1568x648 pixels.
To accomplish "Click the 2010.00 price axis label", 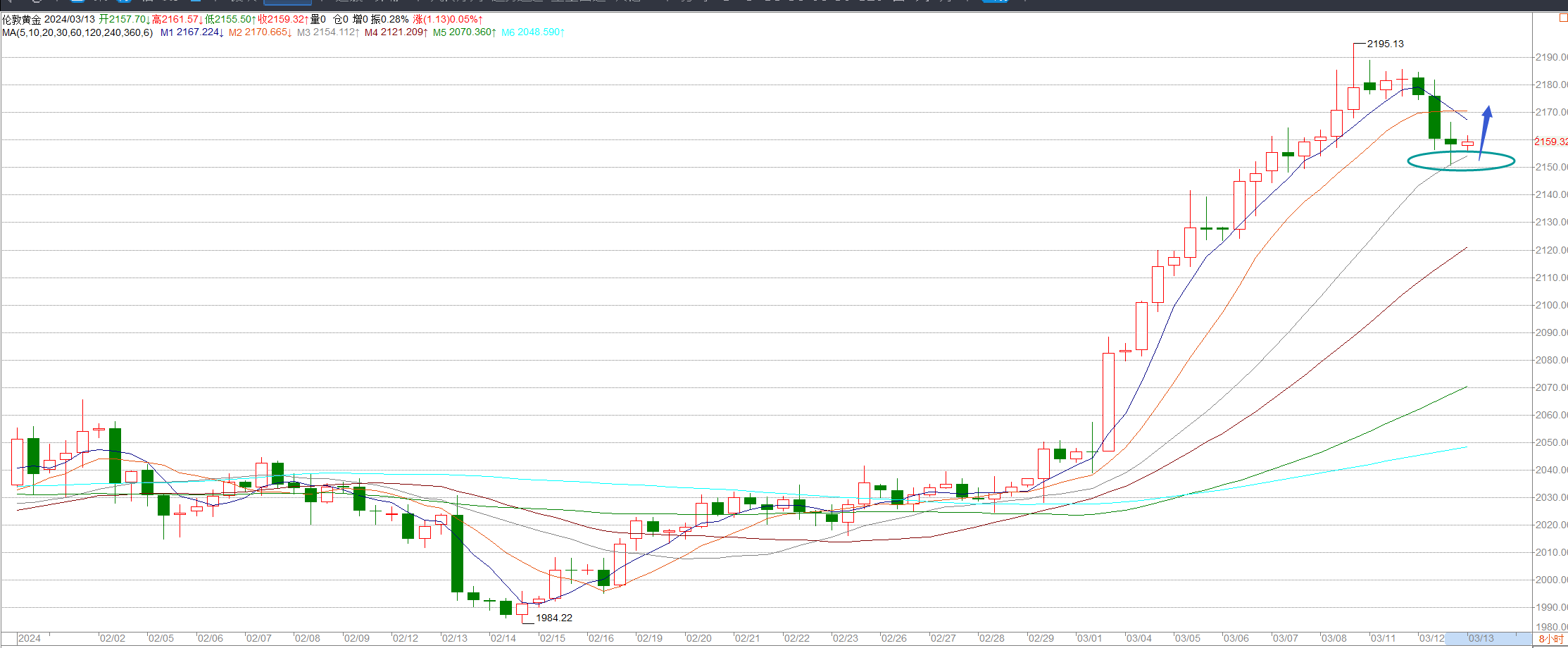I will pos(1550,552).
